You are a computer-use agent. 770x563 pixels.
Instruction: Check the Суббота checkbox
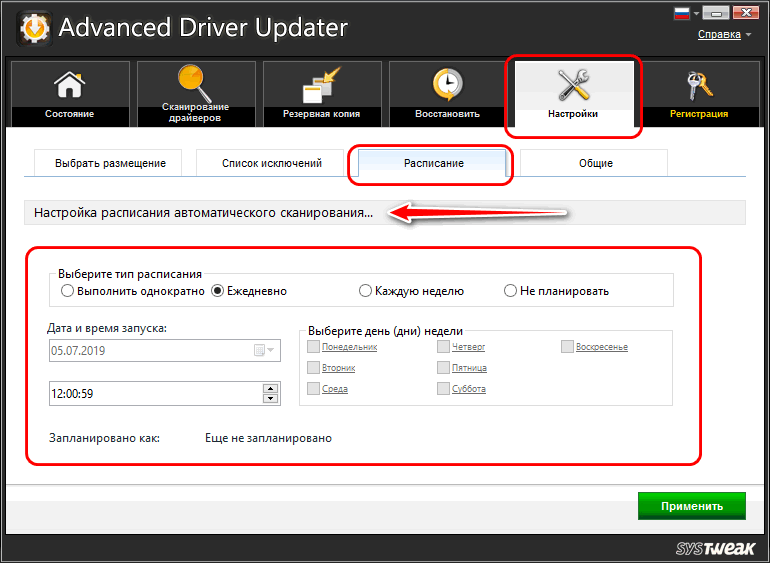443,389
